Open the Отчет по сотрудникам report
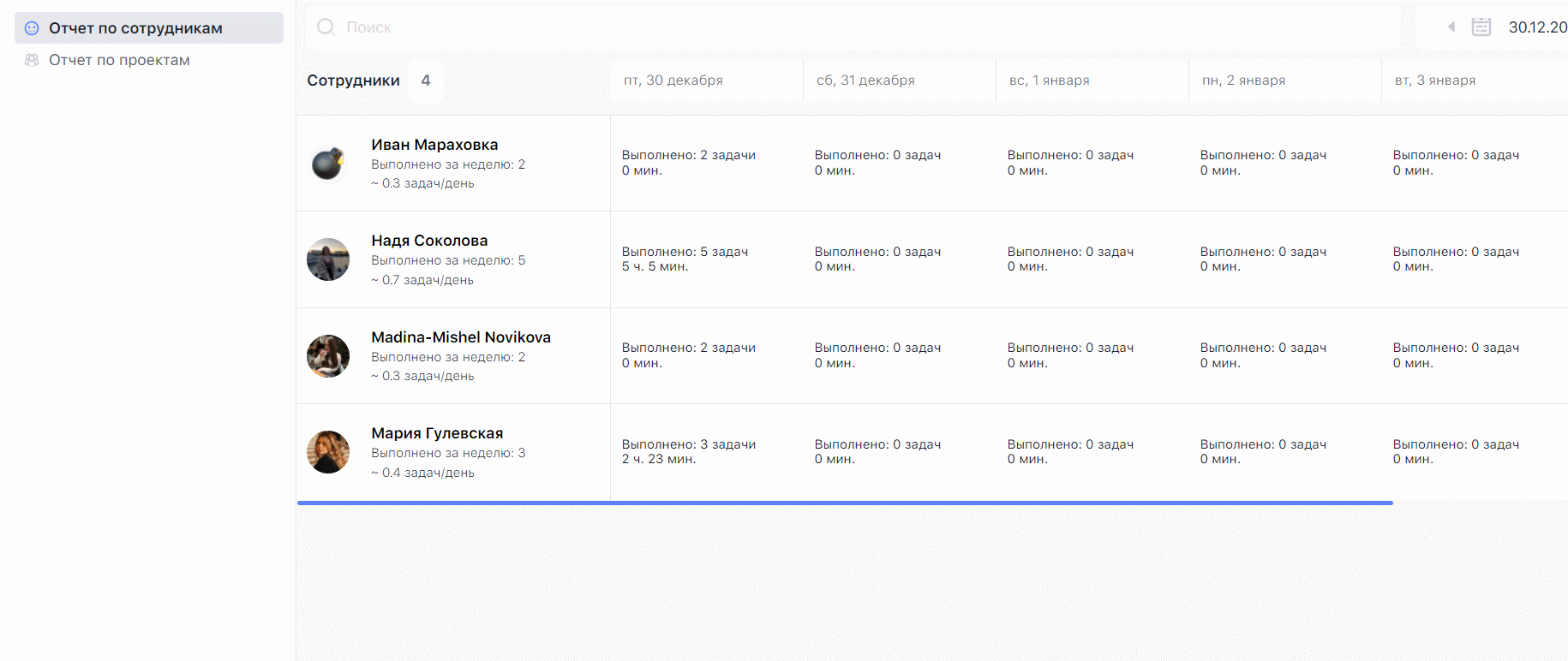Viewport: 1568px width, 661px height. pyautogui.click(x=135, y=28)
